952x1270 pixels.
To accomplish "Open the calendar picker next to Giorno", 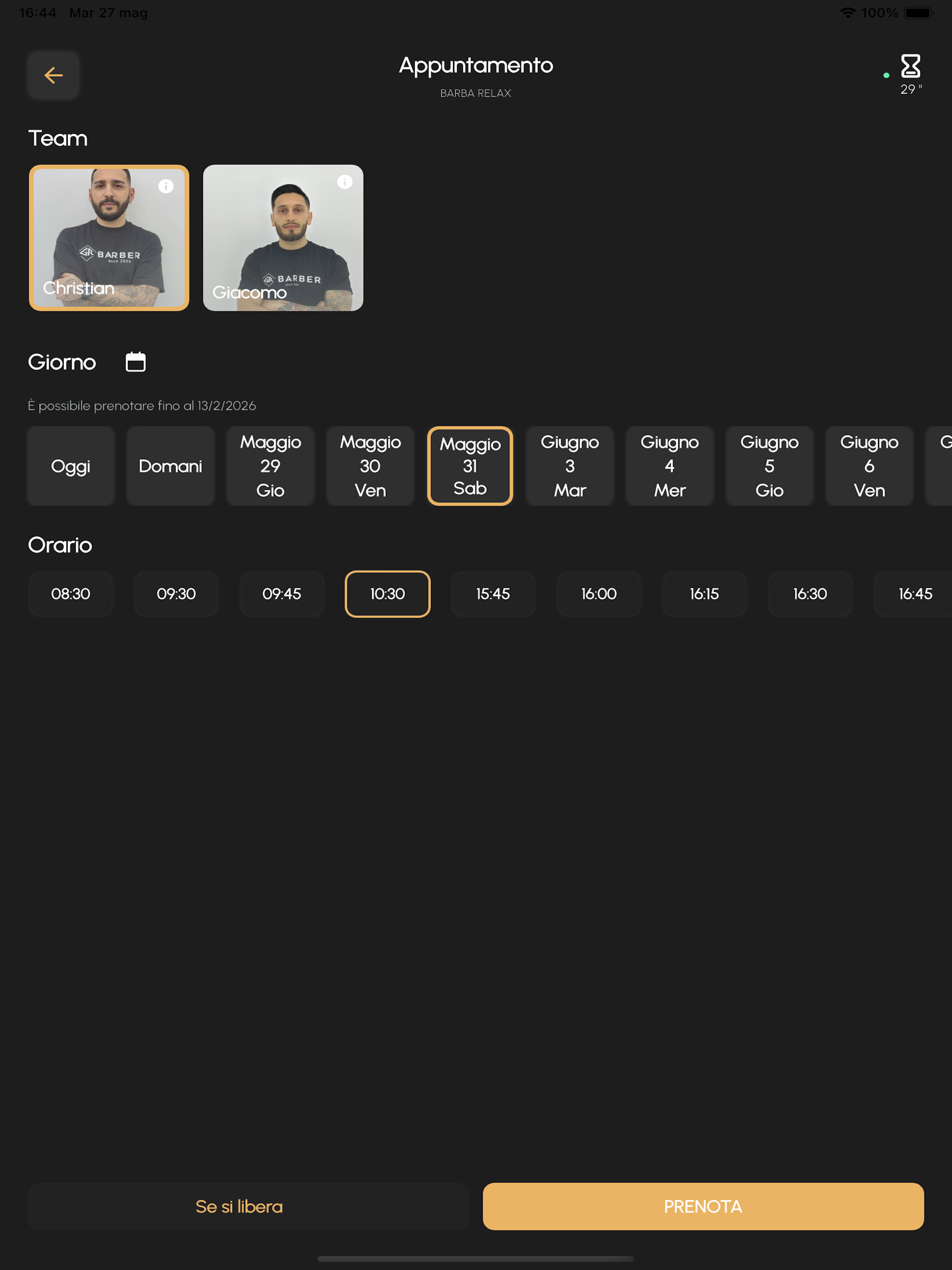I will (136, 362).
